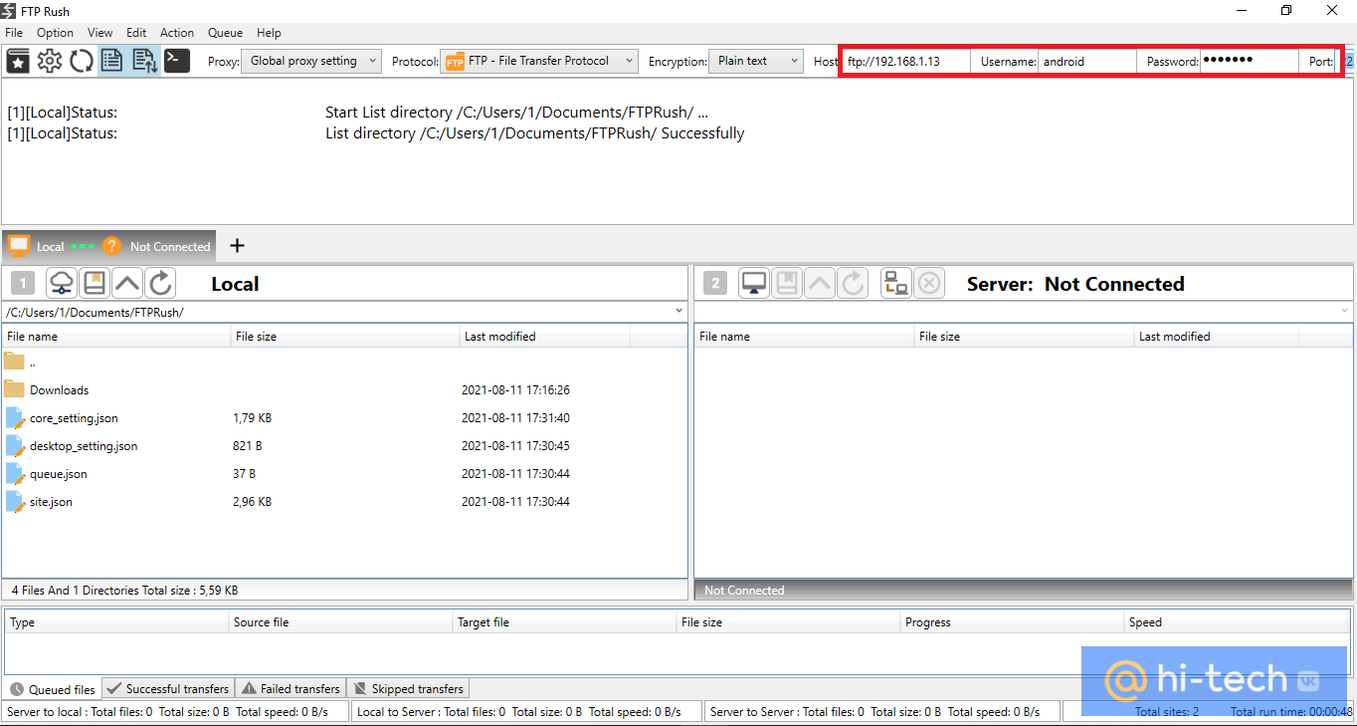This screenshot has height=726, width=1357.
Task: Expand the Proxy setting dropdown
Action: pyautogui.click(x=312, y=61)
